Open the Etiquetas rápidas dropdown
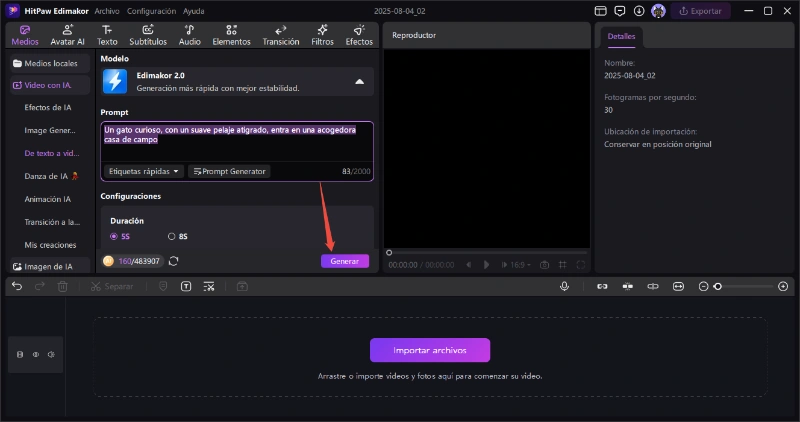800x422 pixels. (x=145, y=171)
